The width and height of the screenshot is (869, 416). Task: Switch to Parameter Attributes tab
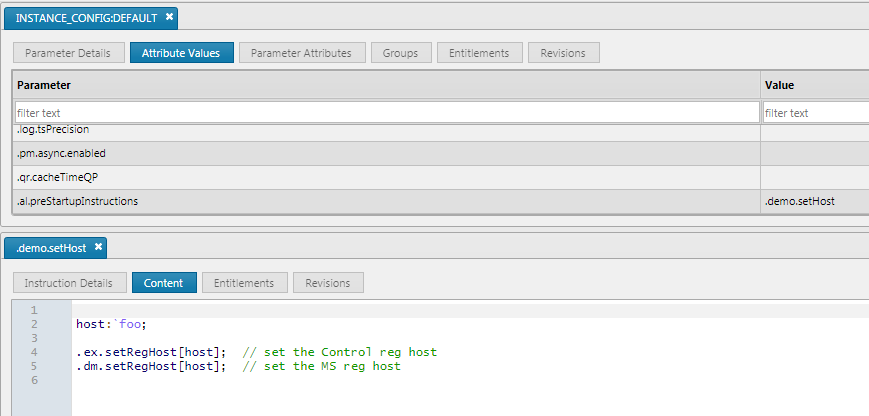[x=302, y=53]
